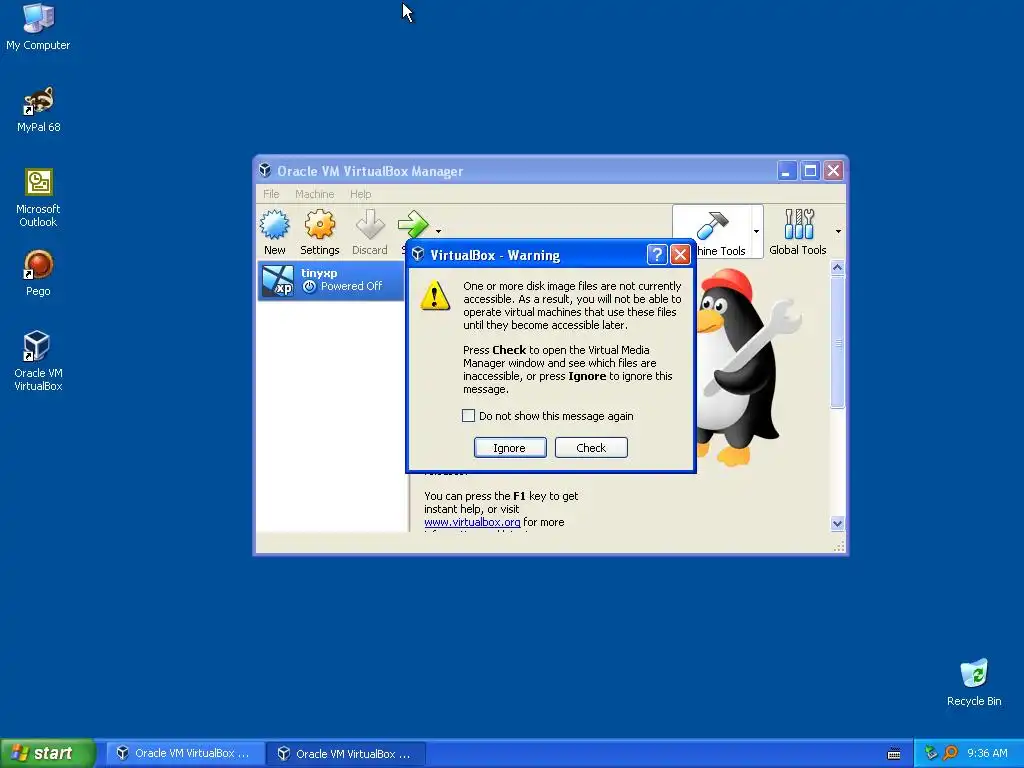1024x768 pixels.
Task: Click the scrollbar up arrow
Action: pyautogui.click(x=837, y=268)
